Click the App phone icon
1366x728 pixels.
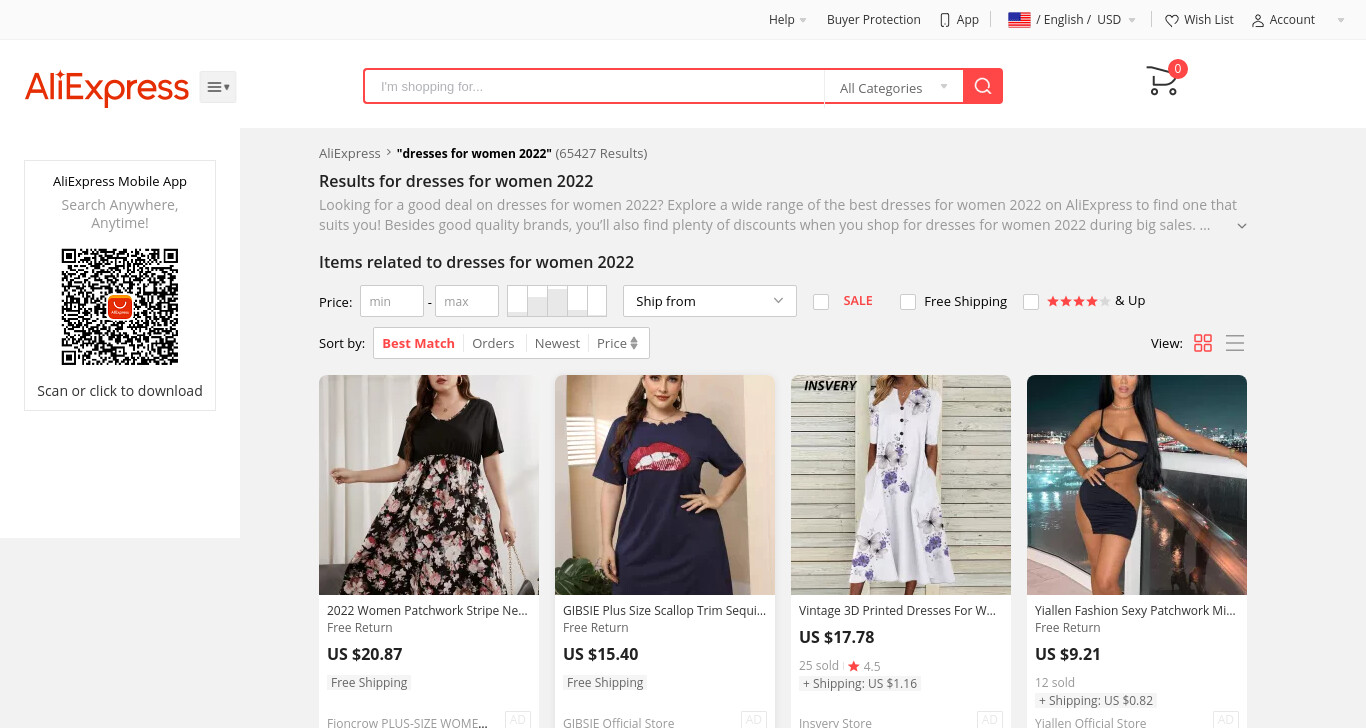tap(945, 20)
